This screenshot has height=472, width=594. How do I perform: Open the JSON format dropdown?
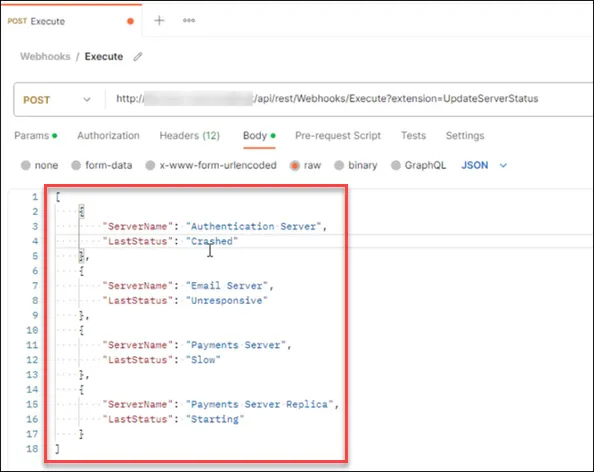484,166
